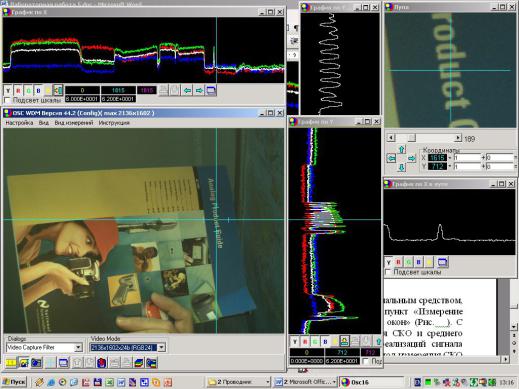The width and height of the screenshot is (519, 389).
Task: Click the yellow first icon in bottom toolbar
Action: click(11, 363)
